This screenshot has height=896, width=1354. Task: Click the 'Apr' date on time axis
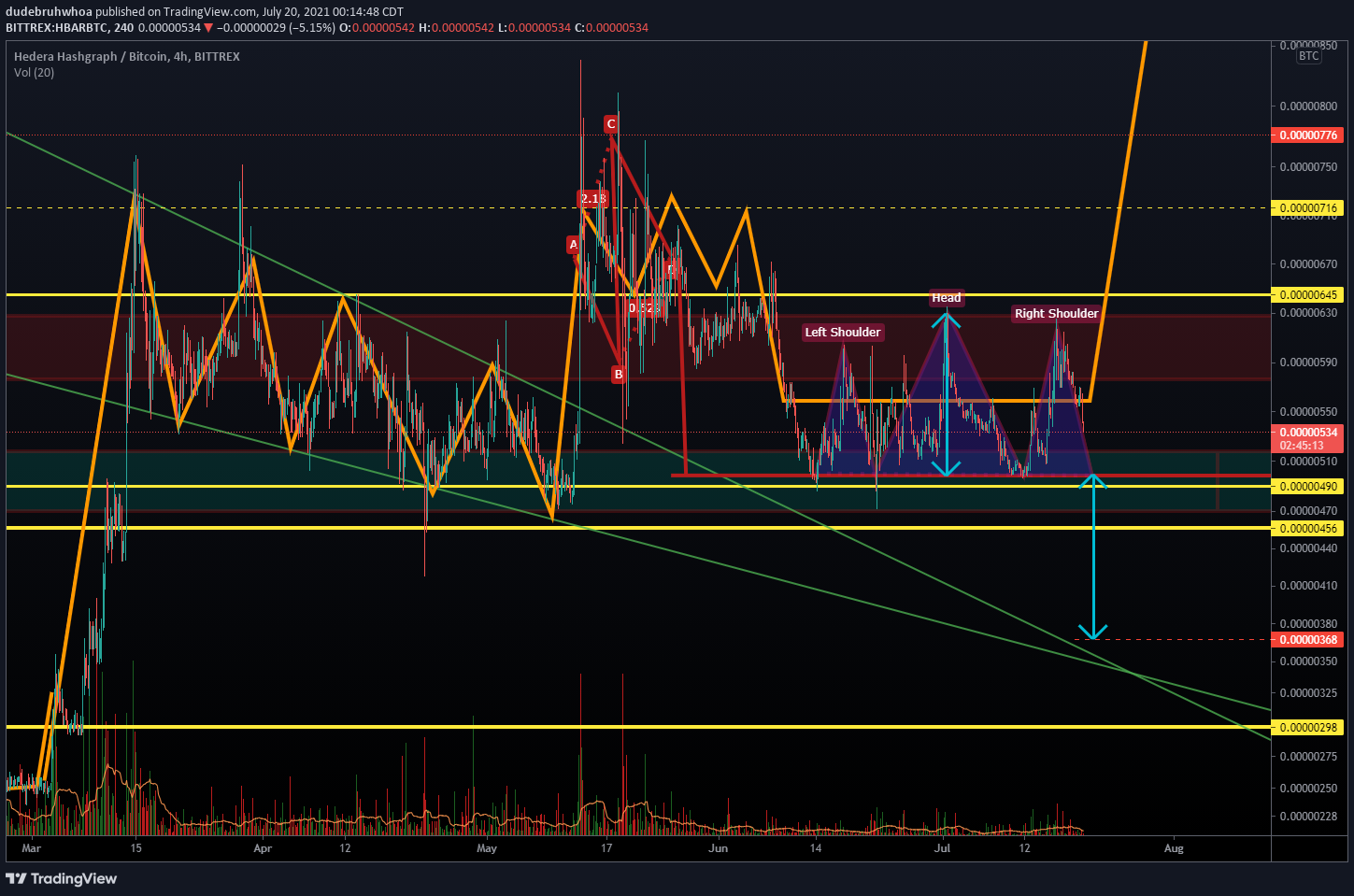click(263, 848)
